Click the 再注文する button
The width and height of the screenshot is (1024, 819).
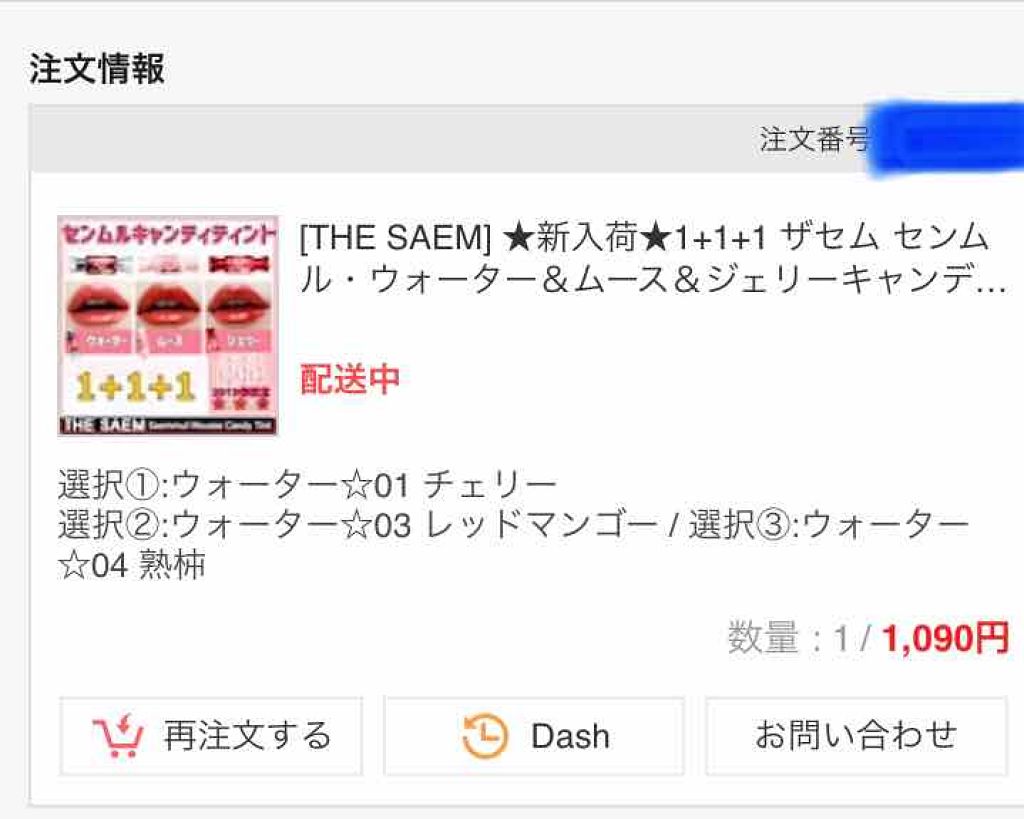pos(211,736)
